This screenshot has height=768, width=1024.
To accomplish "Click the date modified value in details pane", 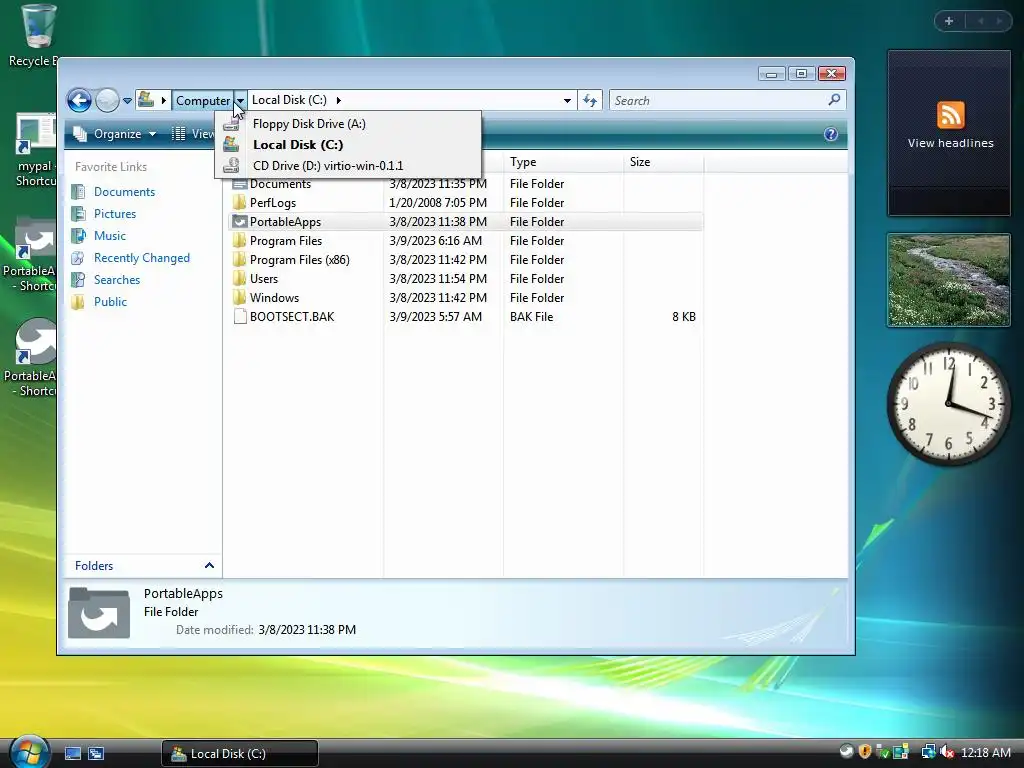I will [307, 630].
